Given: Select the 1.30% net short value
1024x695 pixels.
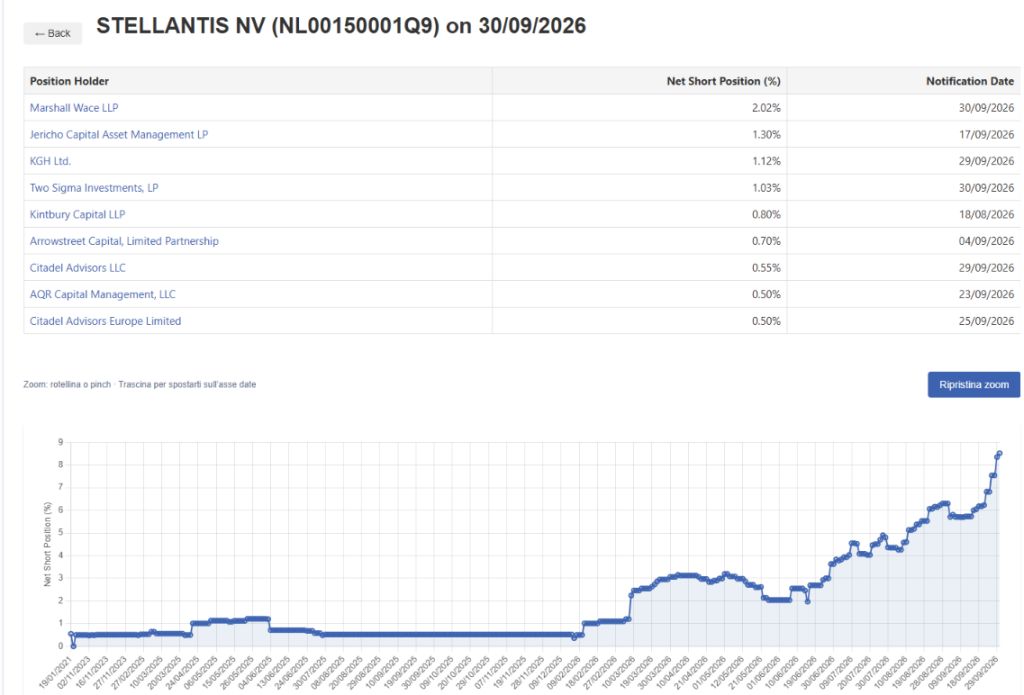Looking at the screenshot, I should (766, 135).
